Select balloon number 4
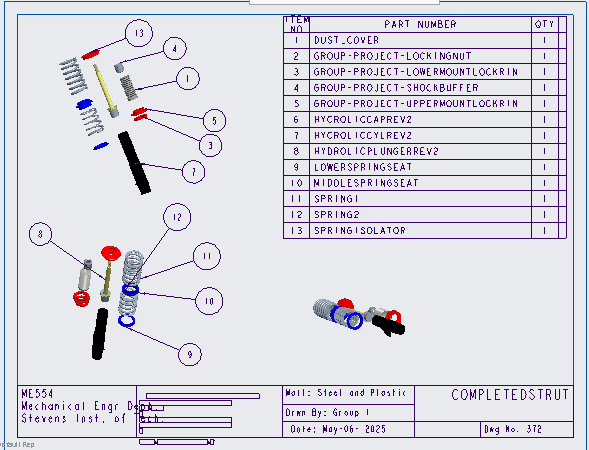 tap(175, 48)
